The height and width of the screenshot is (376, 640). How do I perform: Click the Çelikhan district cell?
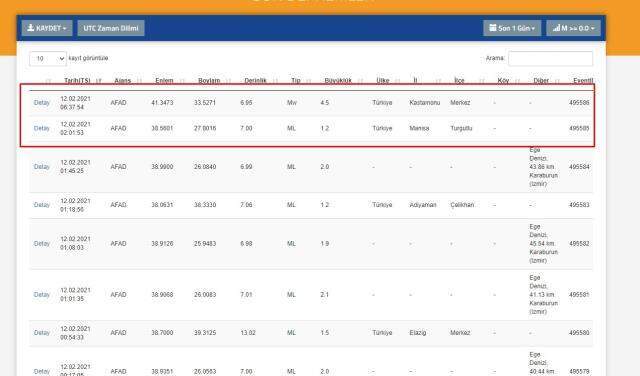coord(462,205)
